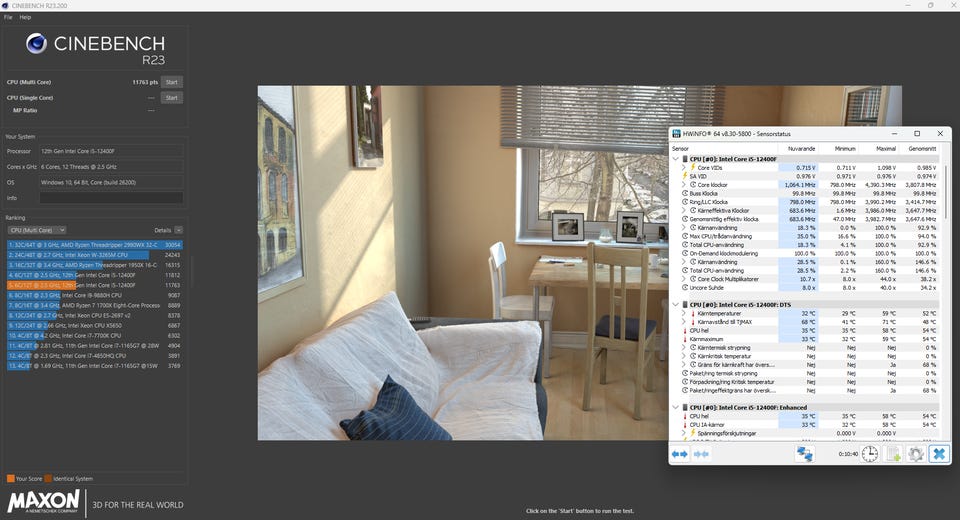Reset the HWiNFO timer clock icon

click(869, 454)
